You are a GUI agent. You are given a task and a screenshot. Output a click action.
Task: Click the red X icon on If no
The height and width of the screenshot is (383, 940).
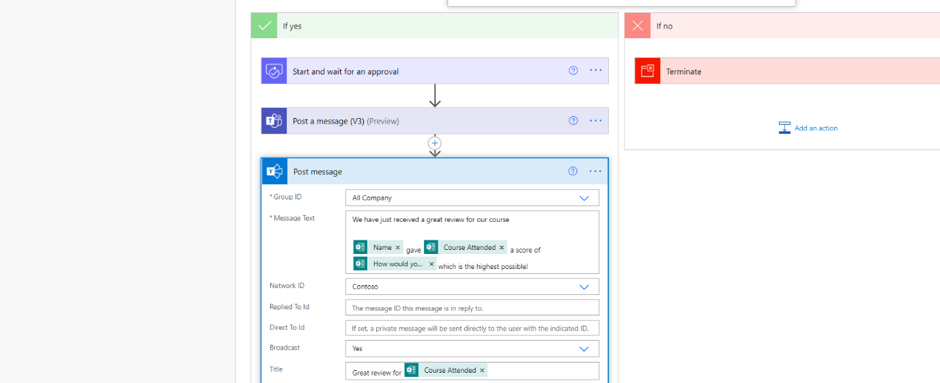(x=638, y=26)
